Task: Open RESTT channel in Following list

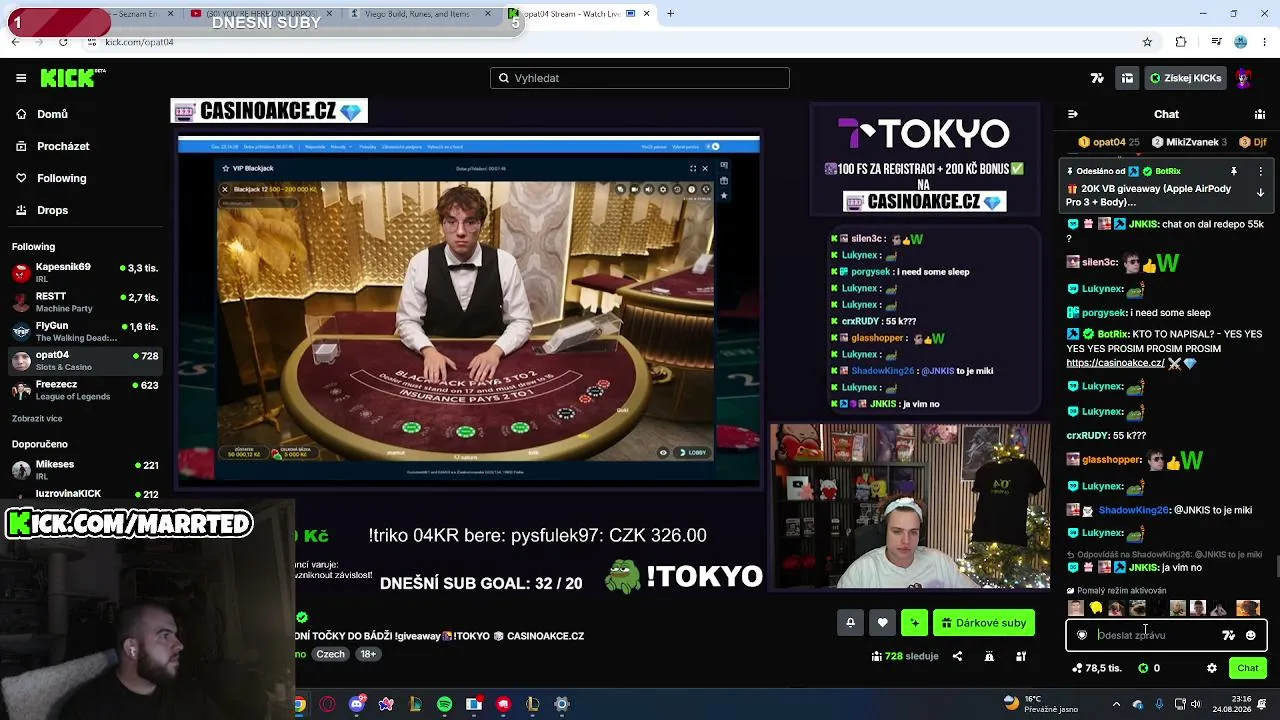Action: pyautogui.click(x=85, y=302)
